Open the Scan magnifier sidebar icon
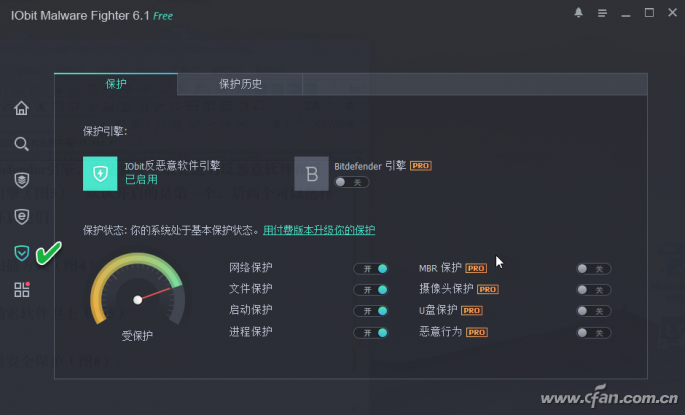This screenshot has width=685, height=415. tap(21, 144)
